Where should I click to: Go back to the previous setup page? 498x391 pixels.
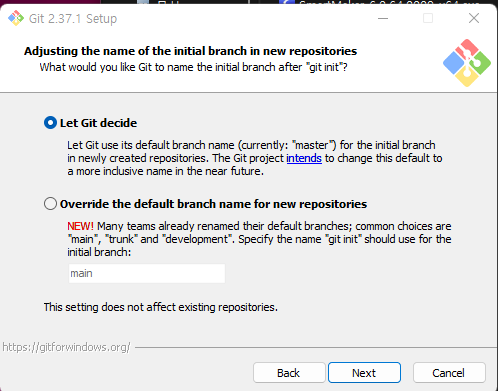pos(289,373)
